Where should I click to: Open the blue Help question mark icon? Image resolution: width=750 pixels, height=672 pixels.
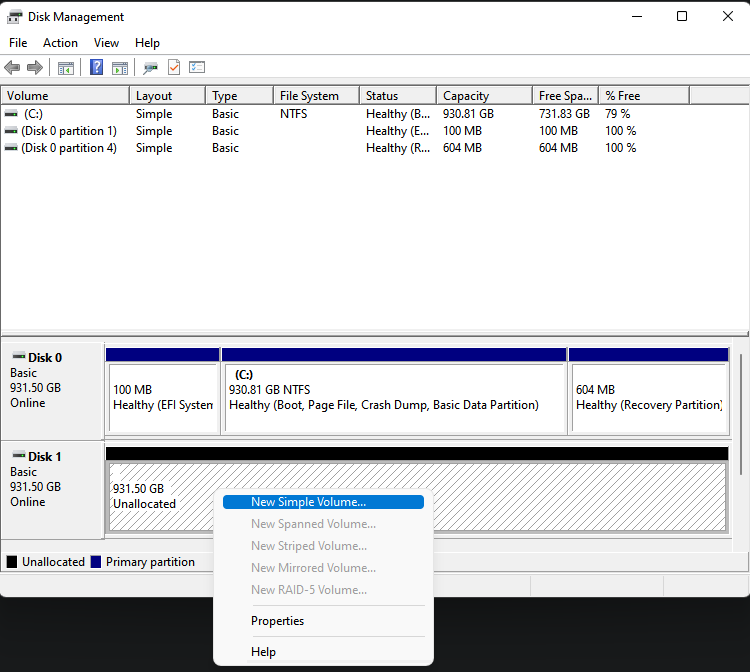tap(96, 68)
